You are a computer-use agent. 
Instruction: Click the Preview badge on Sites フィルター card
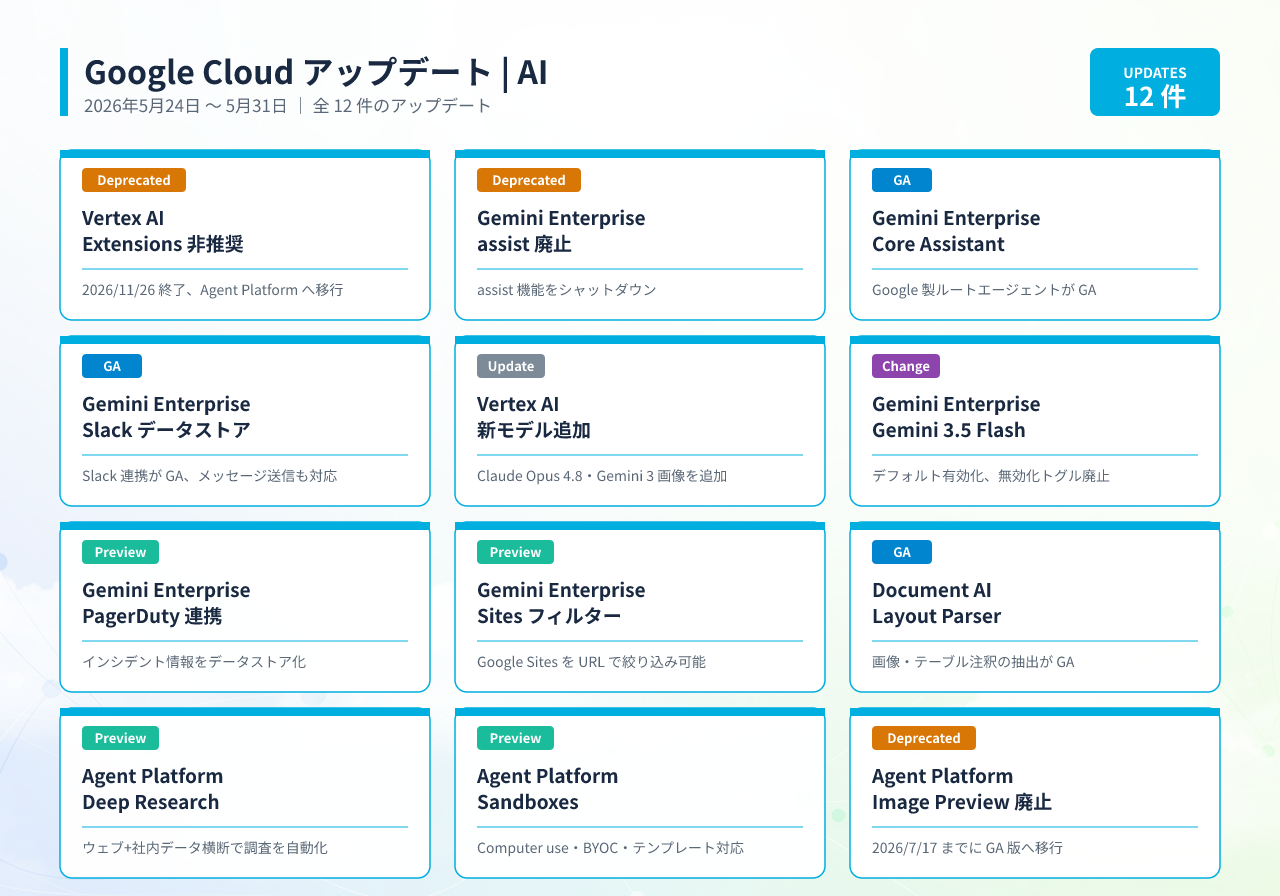coord(515,552)
